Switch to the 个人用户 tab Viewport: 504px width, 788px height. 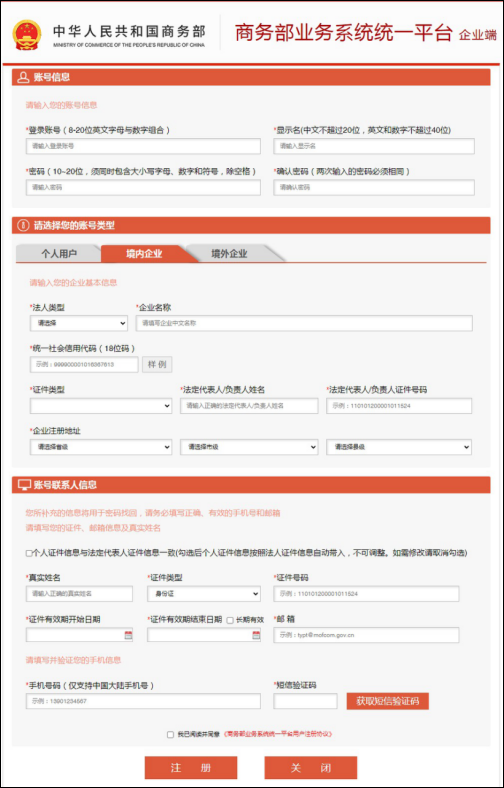point(59,254)
